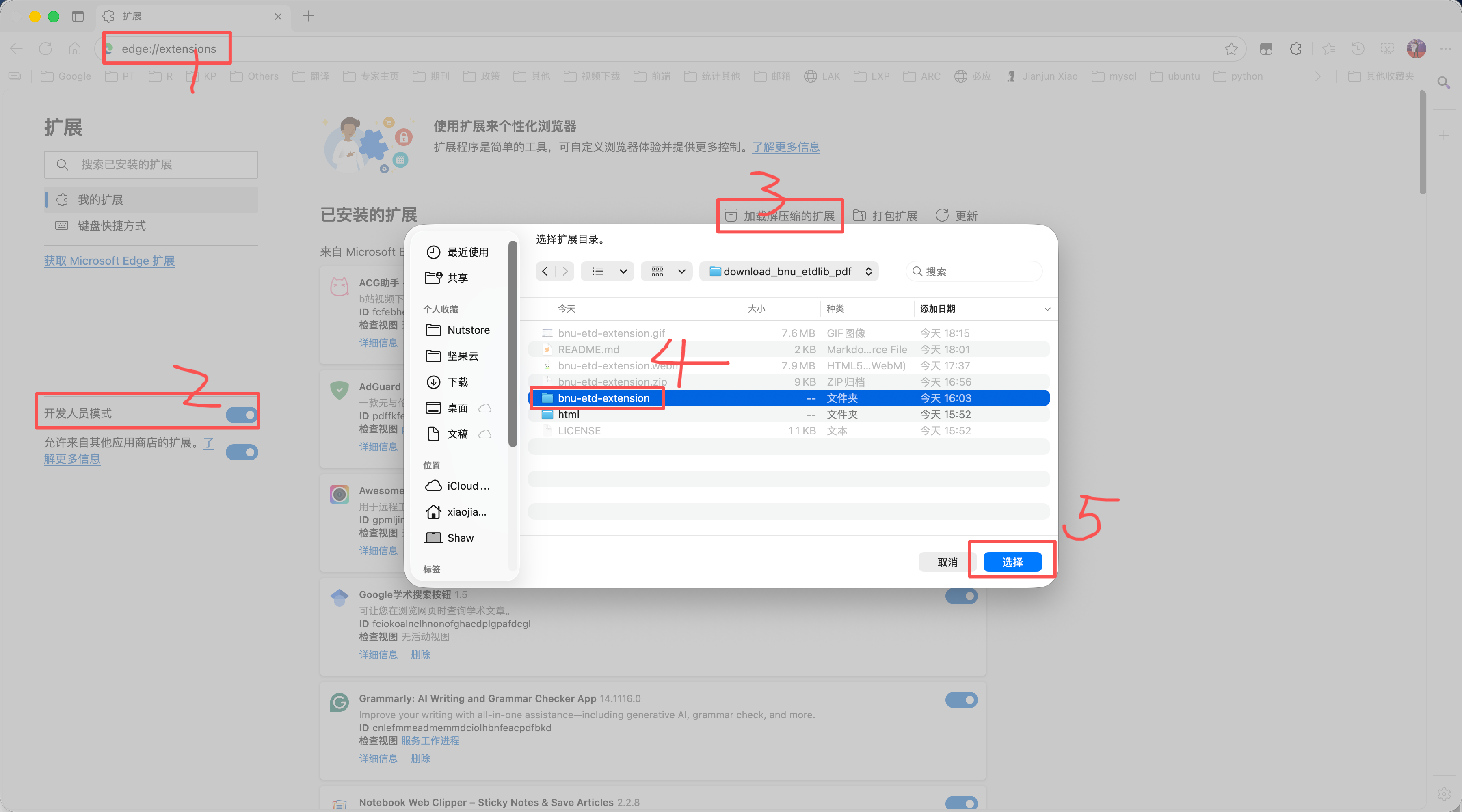Open the extensions puzzle toolbar icon
The height and width of the screenshot is (812, 1462).
(x=1296, y=49)
